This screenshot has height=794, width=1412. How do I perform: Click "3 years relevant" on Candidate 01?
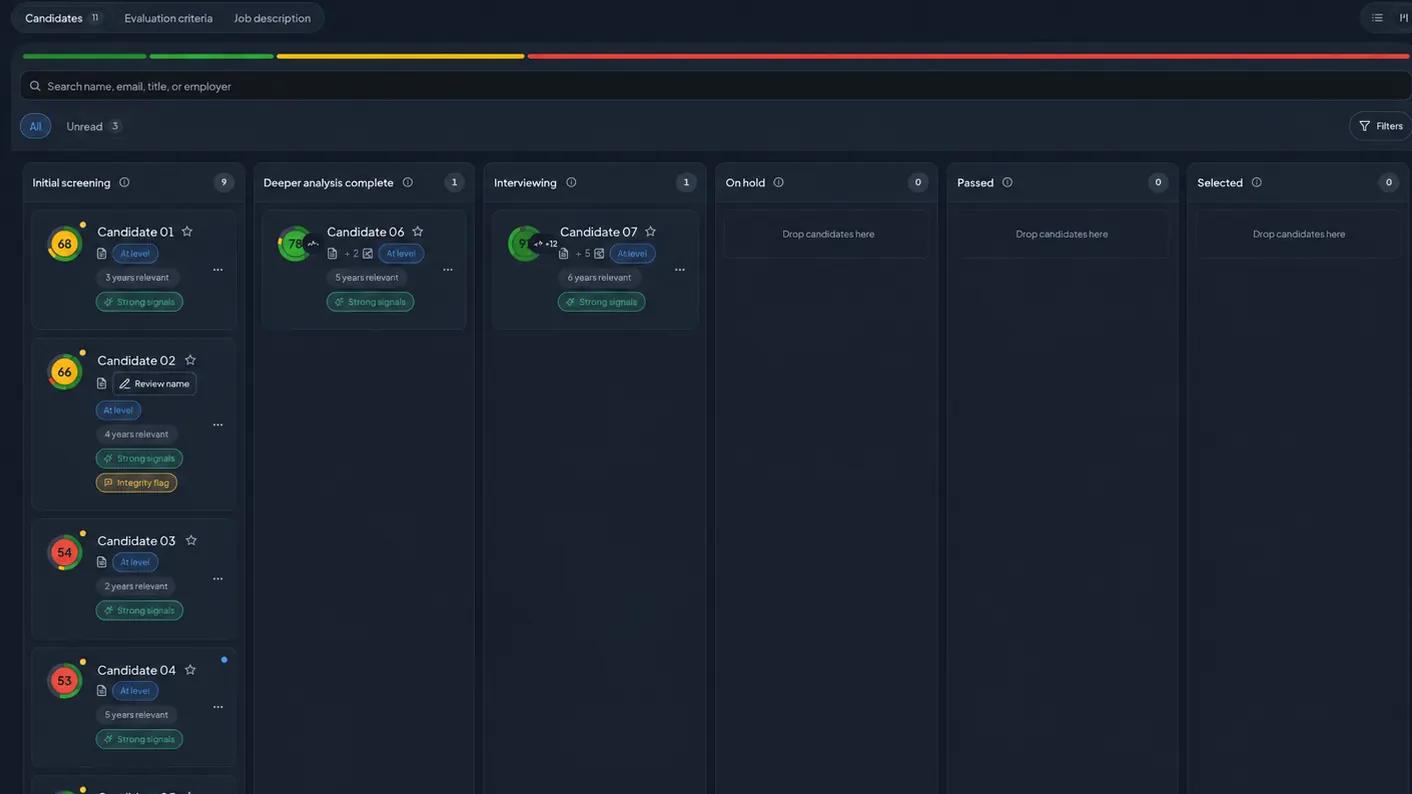(x=137, y=277)
